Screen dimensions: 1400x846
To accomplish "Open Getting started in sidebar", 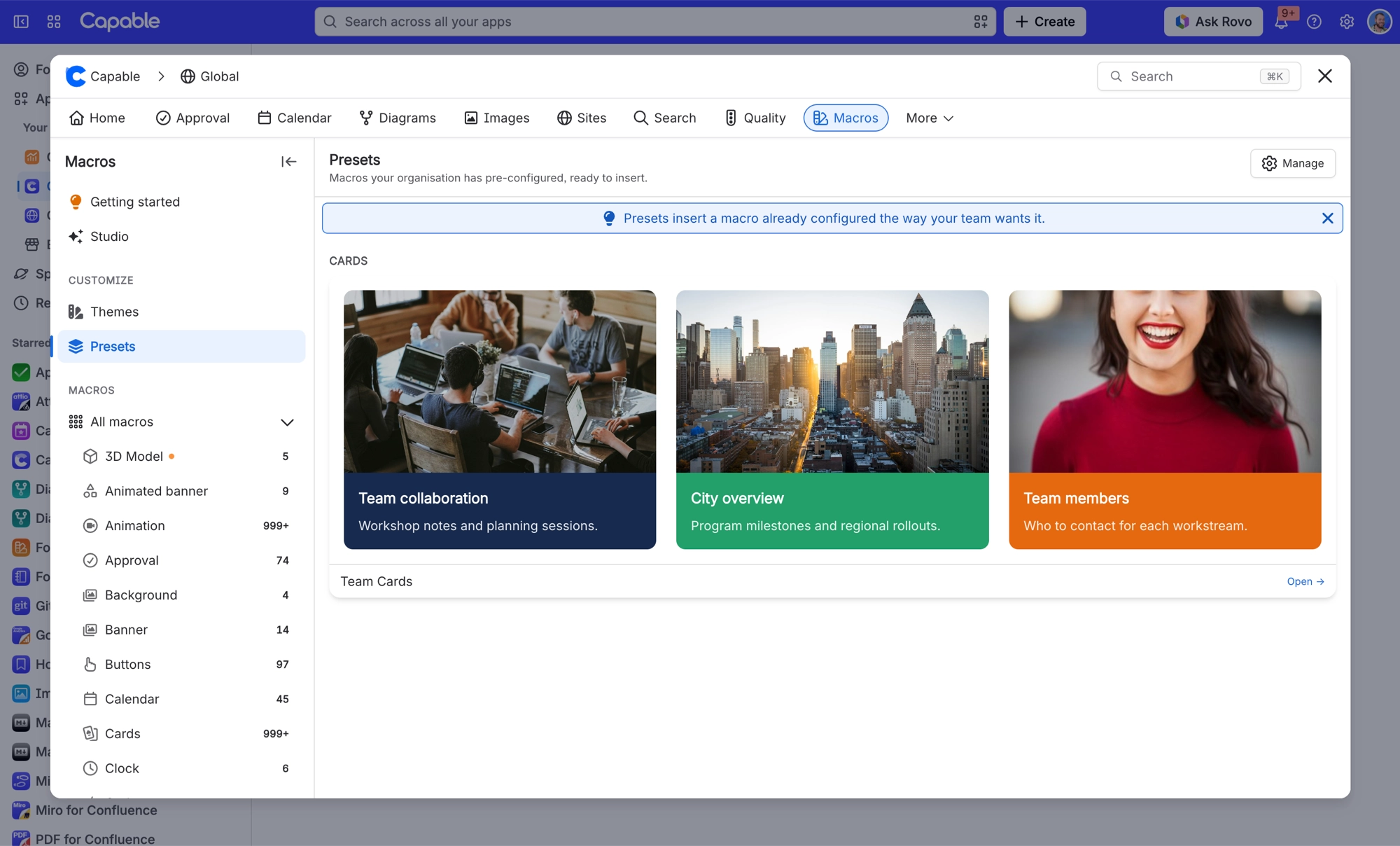I will pos(182,202).
